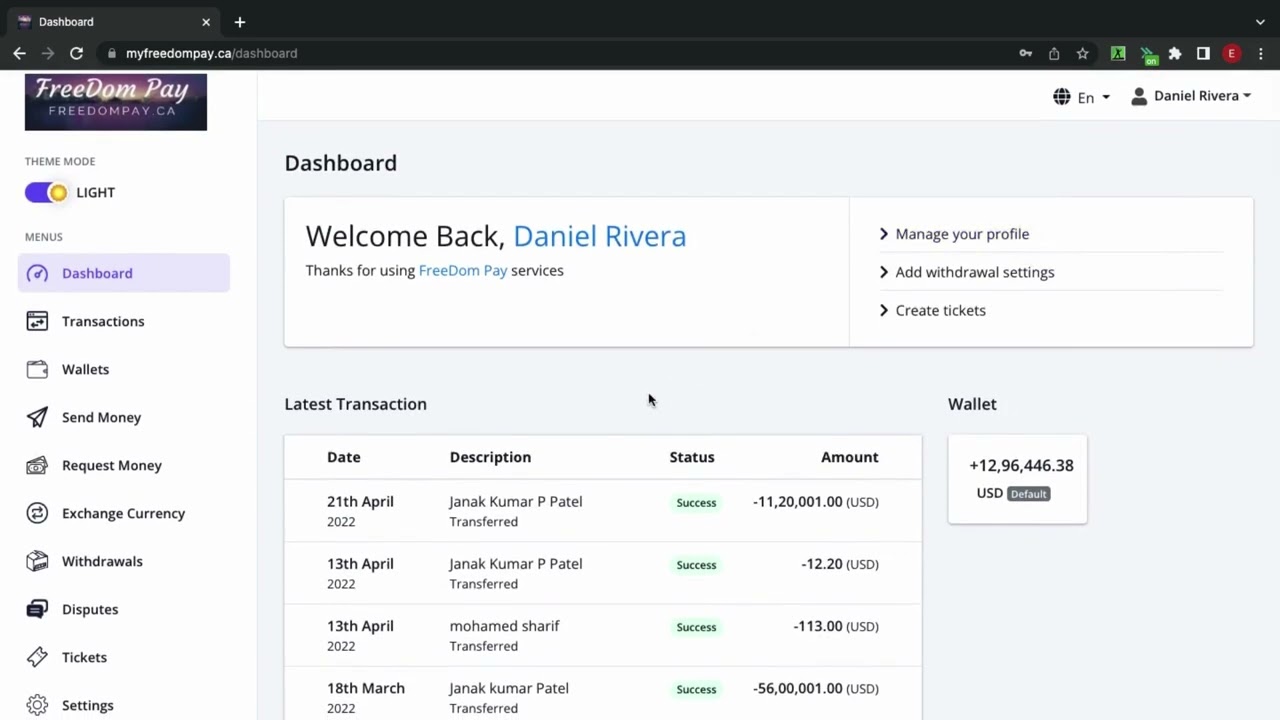Click the chevron beside Manage your profile
1280x720 pixels.
coord(884,234)
